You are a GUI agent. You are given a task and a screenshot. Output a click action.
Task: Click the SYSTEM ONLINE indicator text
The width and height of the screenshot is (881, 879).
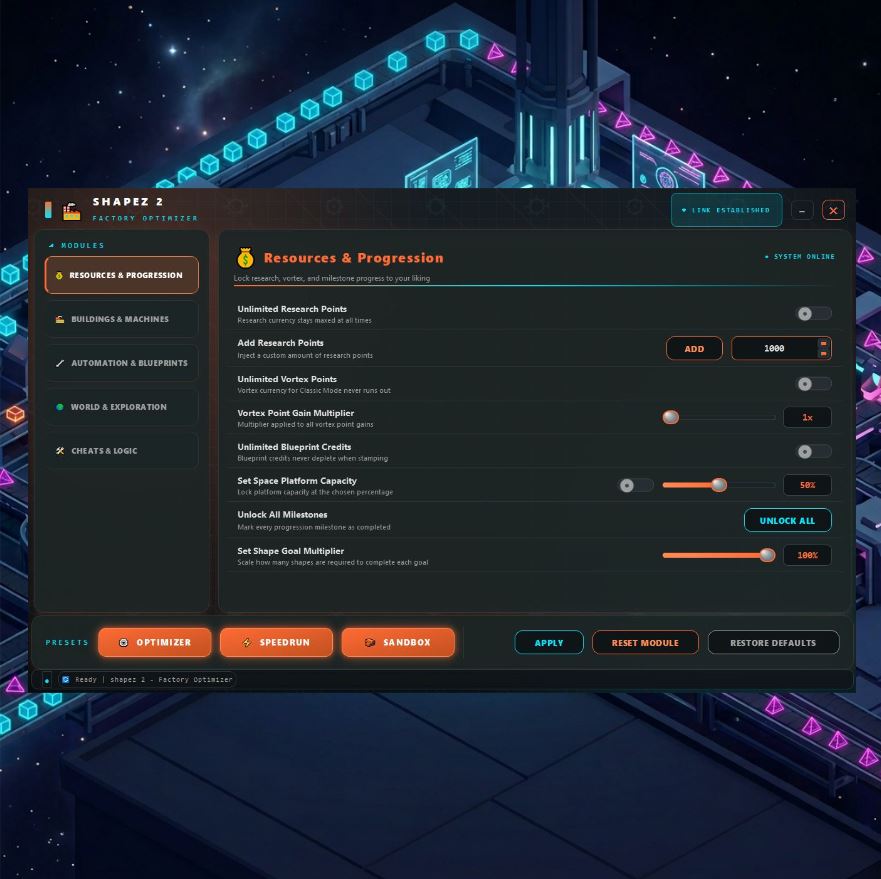[x=800, y=256]
